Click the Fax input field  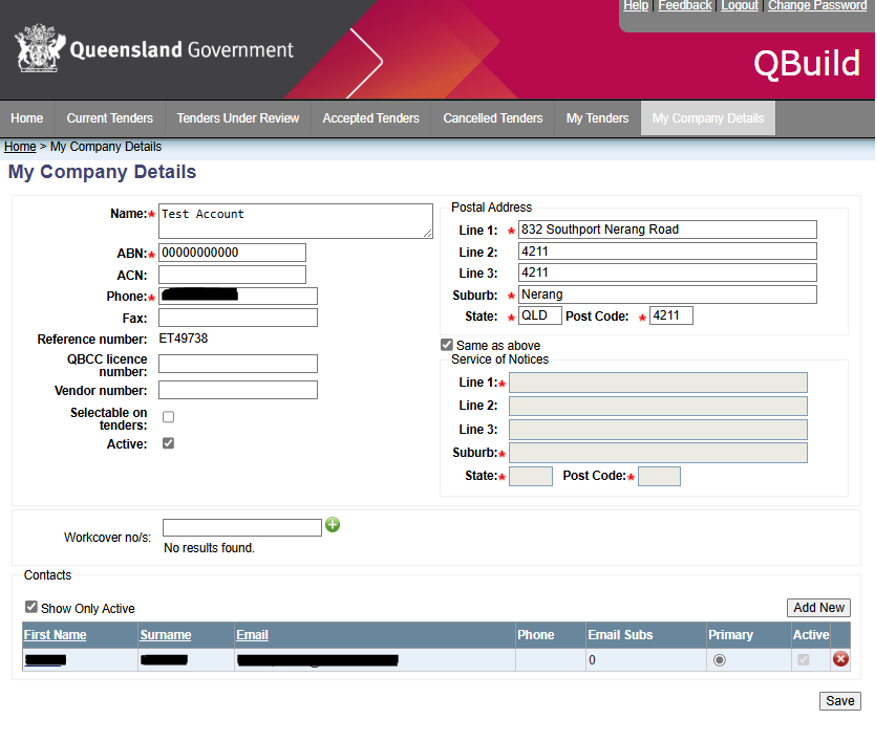(238, 318)
